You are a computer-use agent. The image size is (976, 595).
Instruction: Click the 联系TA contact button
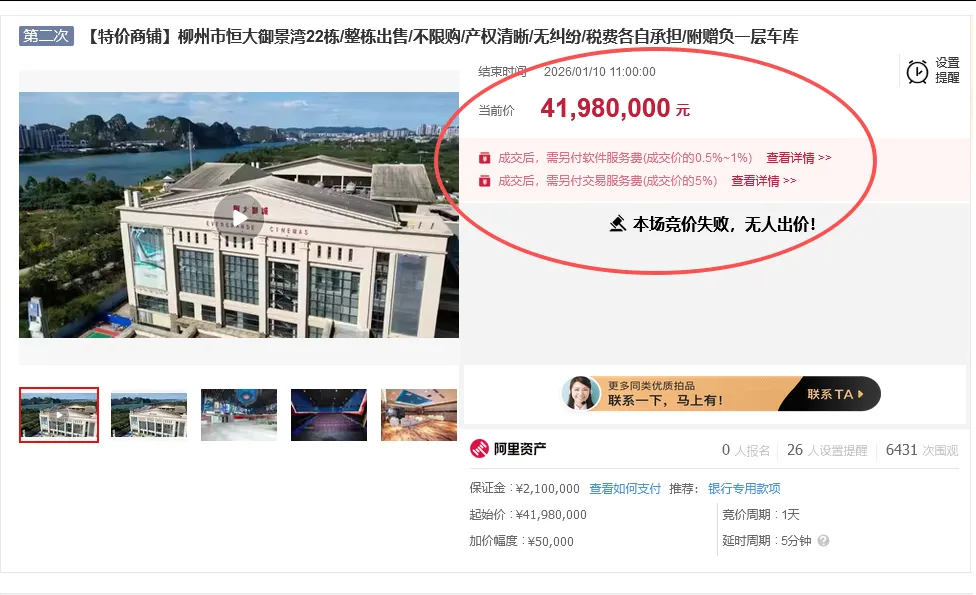(x=835, y=394)
